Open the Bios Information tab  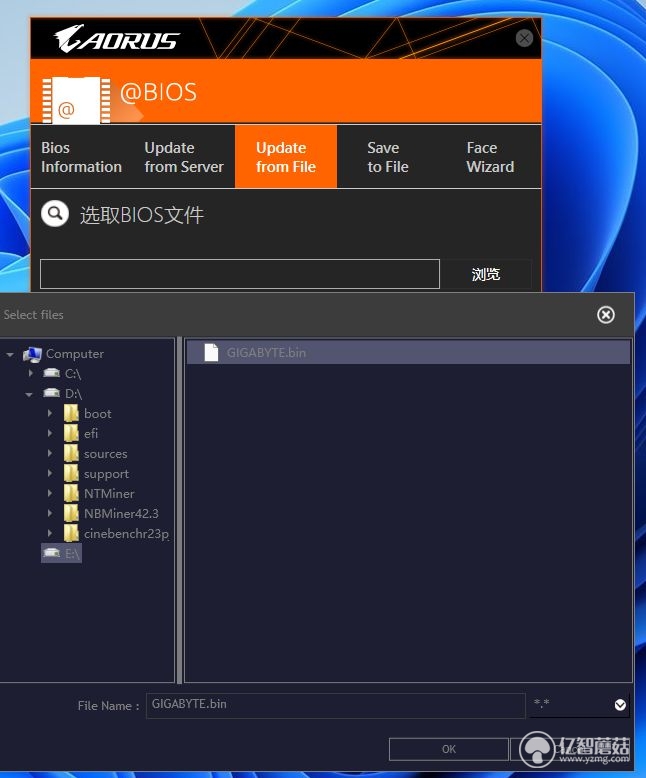tap(81, 157)
